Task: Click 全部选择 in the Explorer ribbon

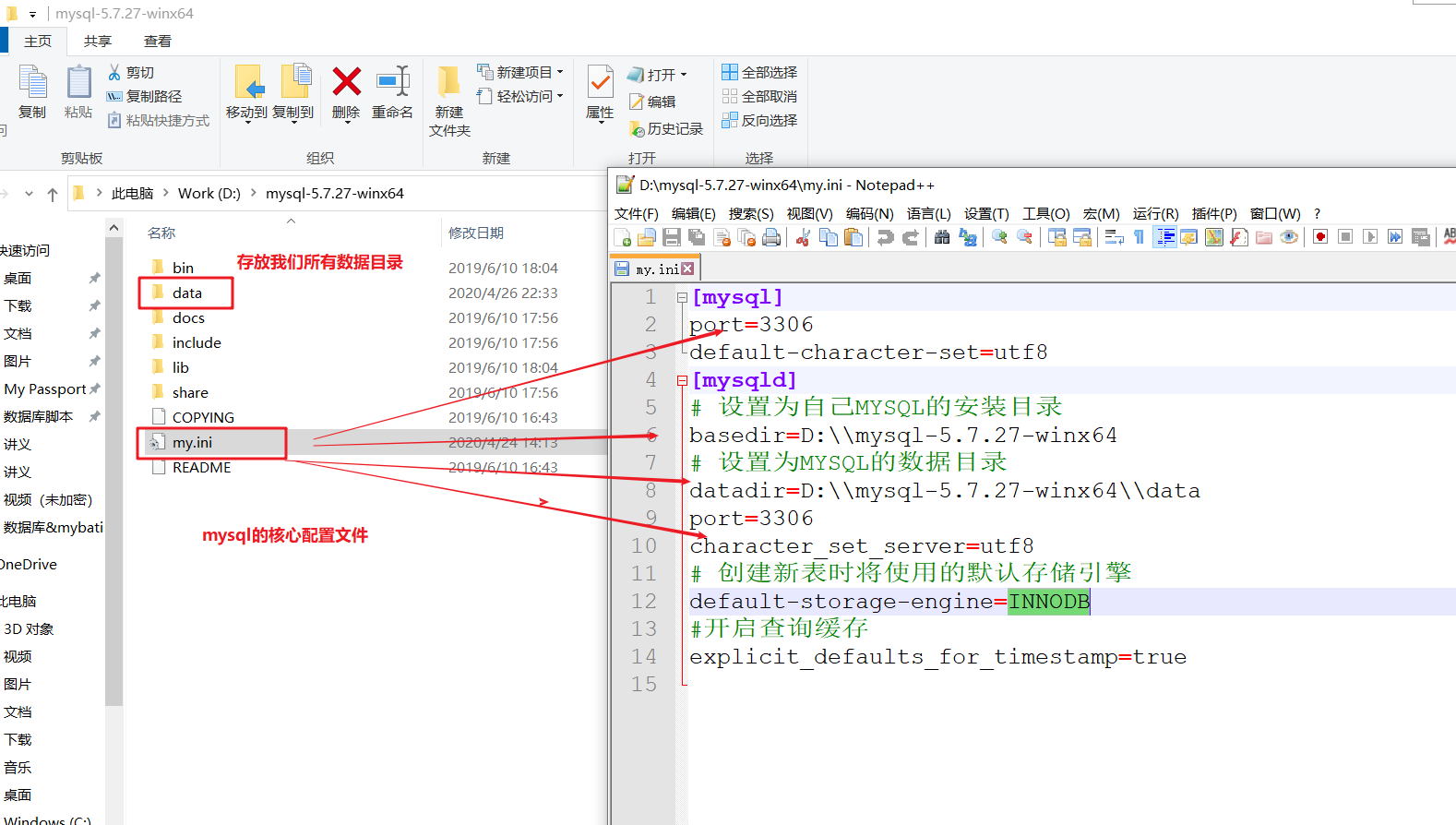Action: tap(759, 72)
